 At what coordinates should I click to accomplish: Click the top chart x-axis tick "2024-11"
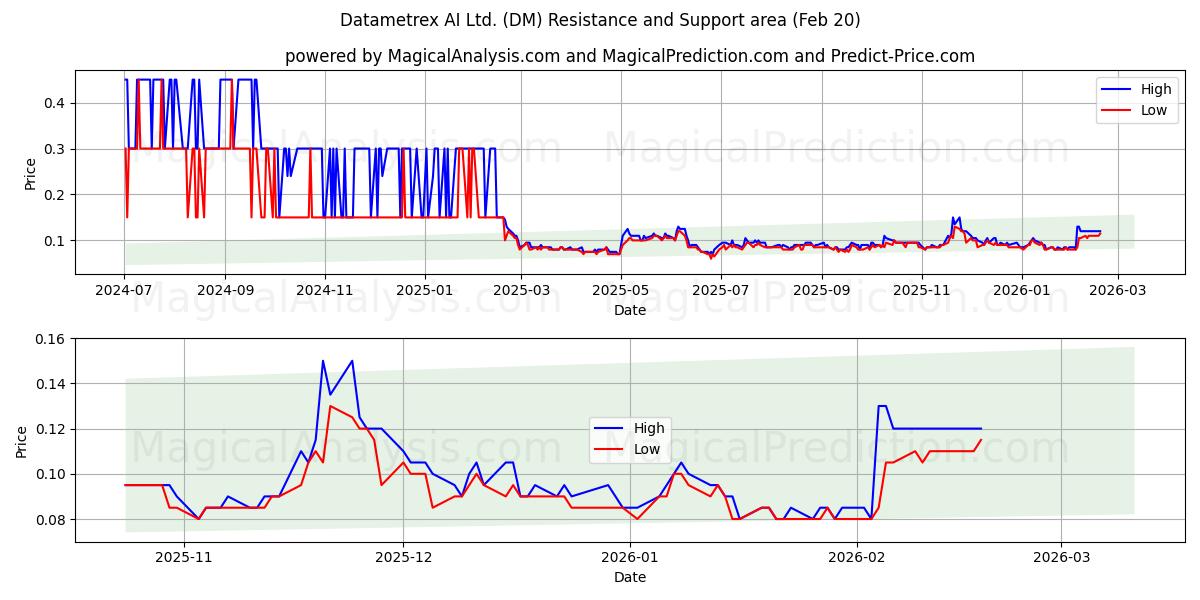pyautogui.click(x=325, y=290)
